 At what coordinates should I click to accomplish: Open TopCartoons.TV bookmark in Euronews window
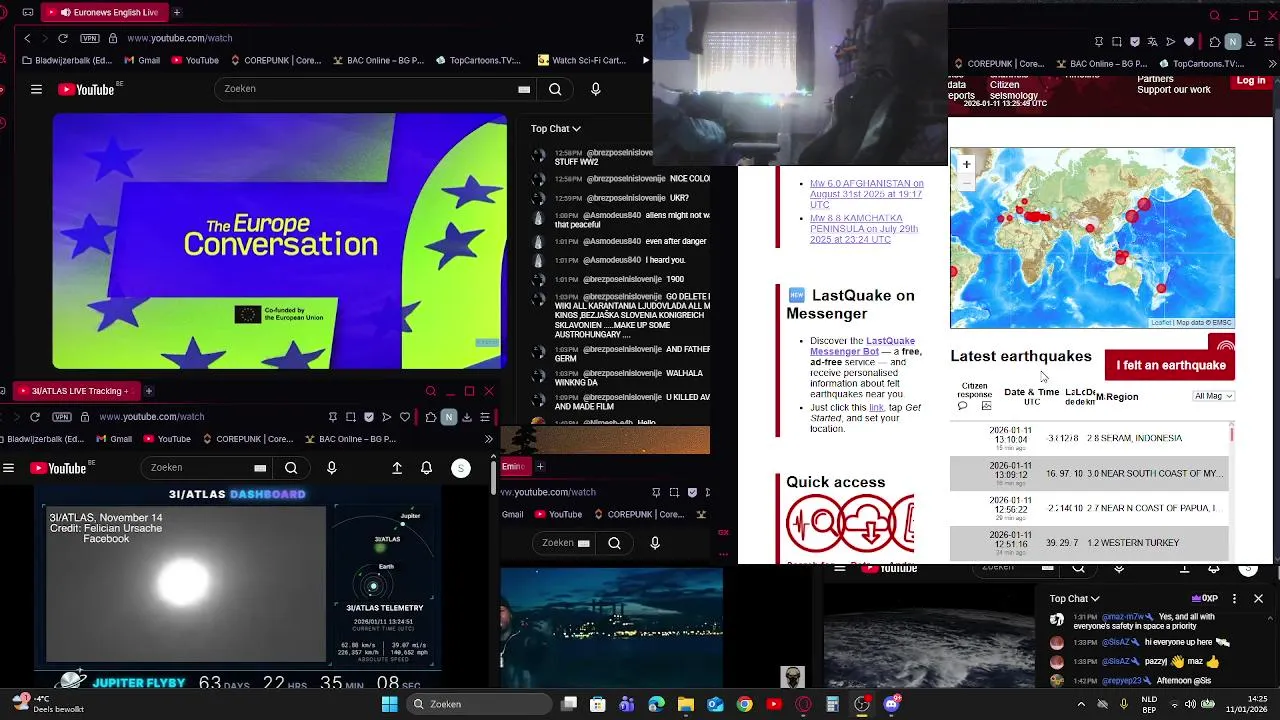tap(478, 60)
